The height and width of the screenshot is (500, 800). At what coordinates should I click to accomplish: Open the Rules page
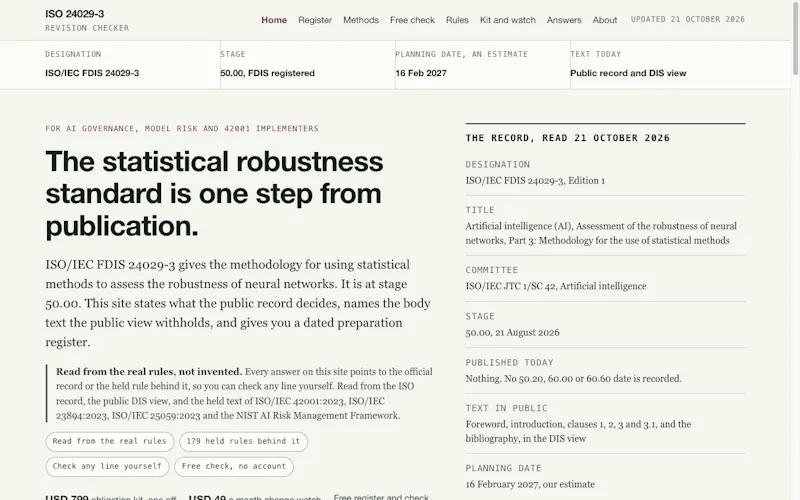click(457, 20)
